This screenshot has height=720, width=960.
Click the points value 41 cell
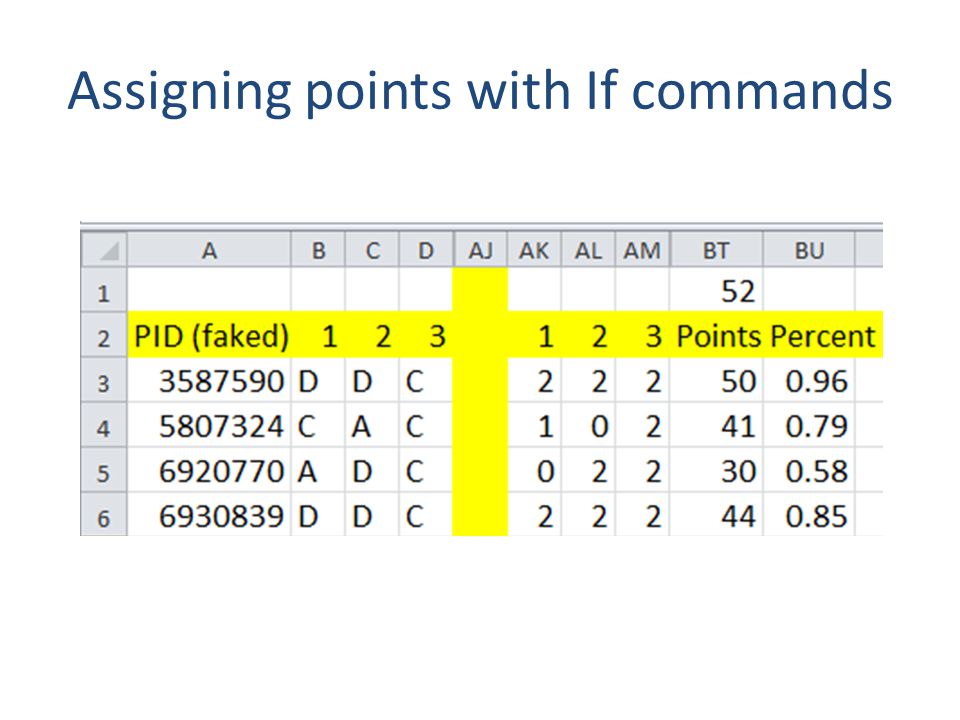(x=716, y=426)
